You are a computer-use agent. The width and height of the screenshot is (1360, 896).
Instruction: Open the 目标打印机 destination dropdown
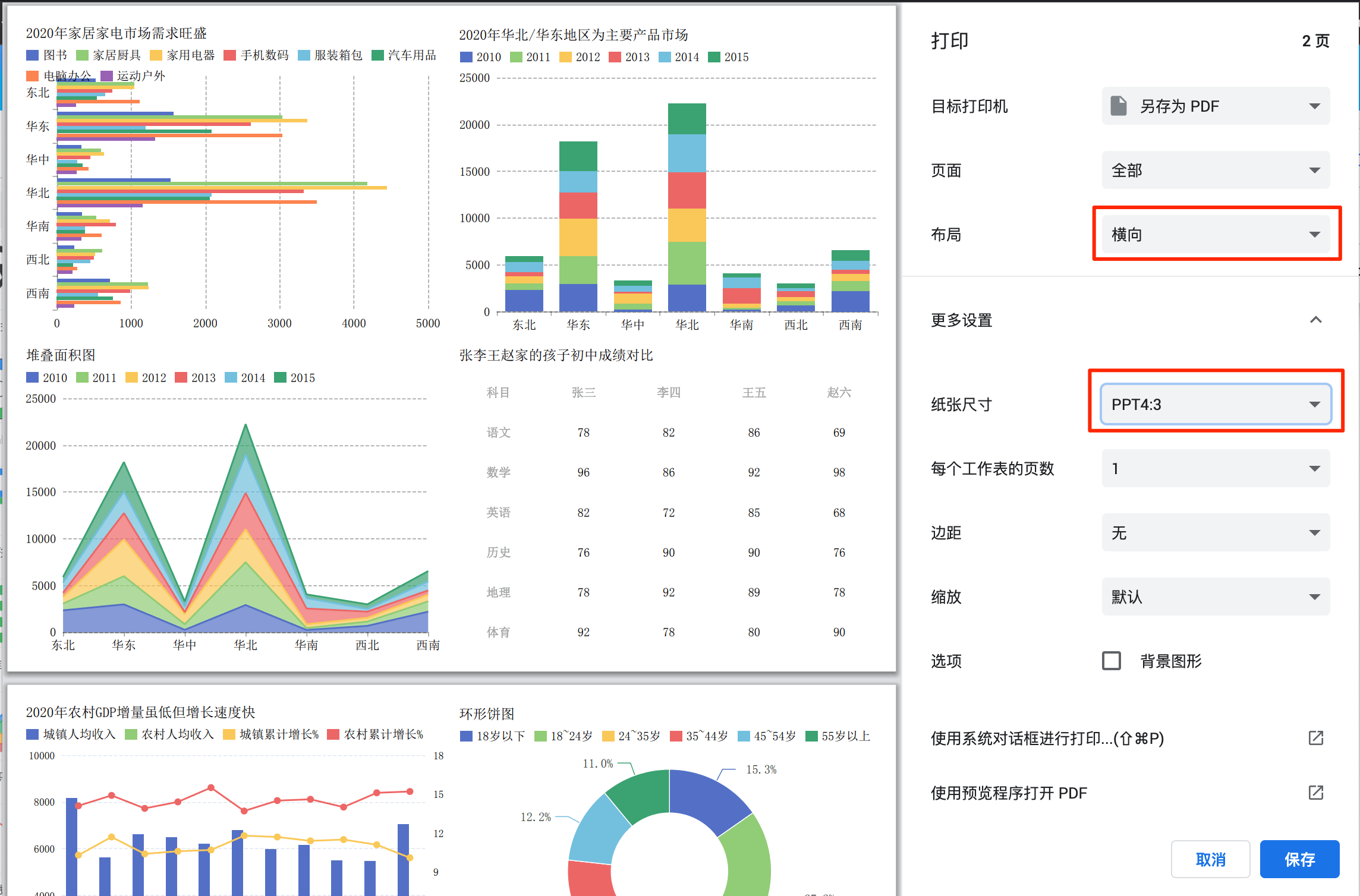(1216, 106)
